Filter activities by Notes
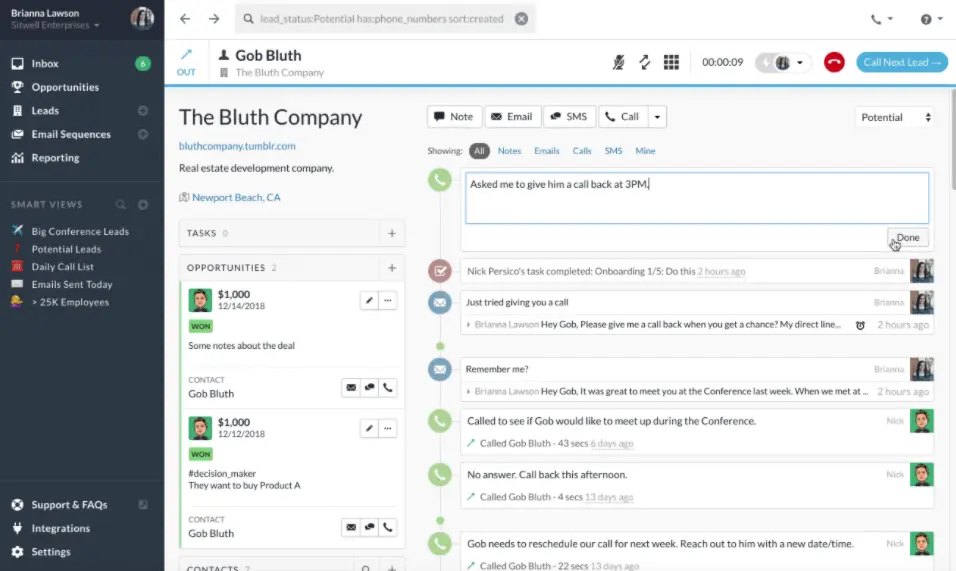This screenshot has width=956, height=571. [509, 151]
